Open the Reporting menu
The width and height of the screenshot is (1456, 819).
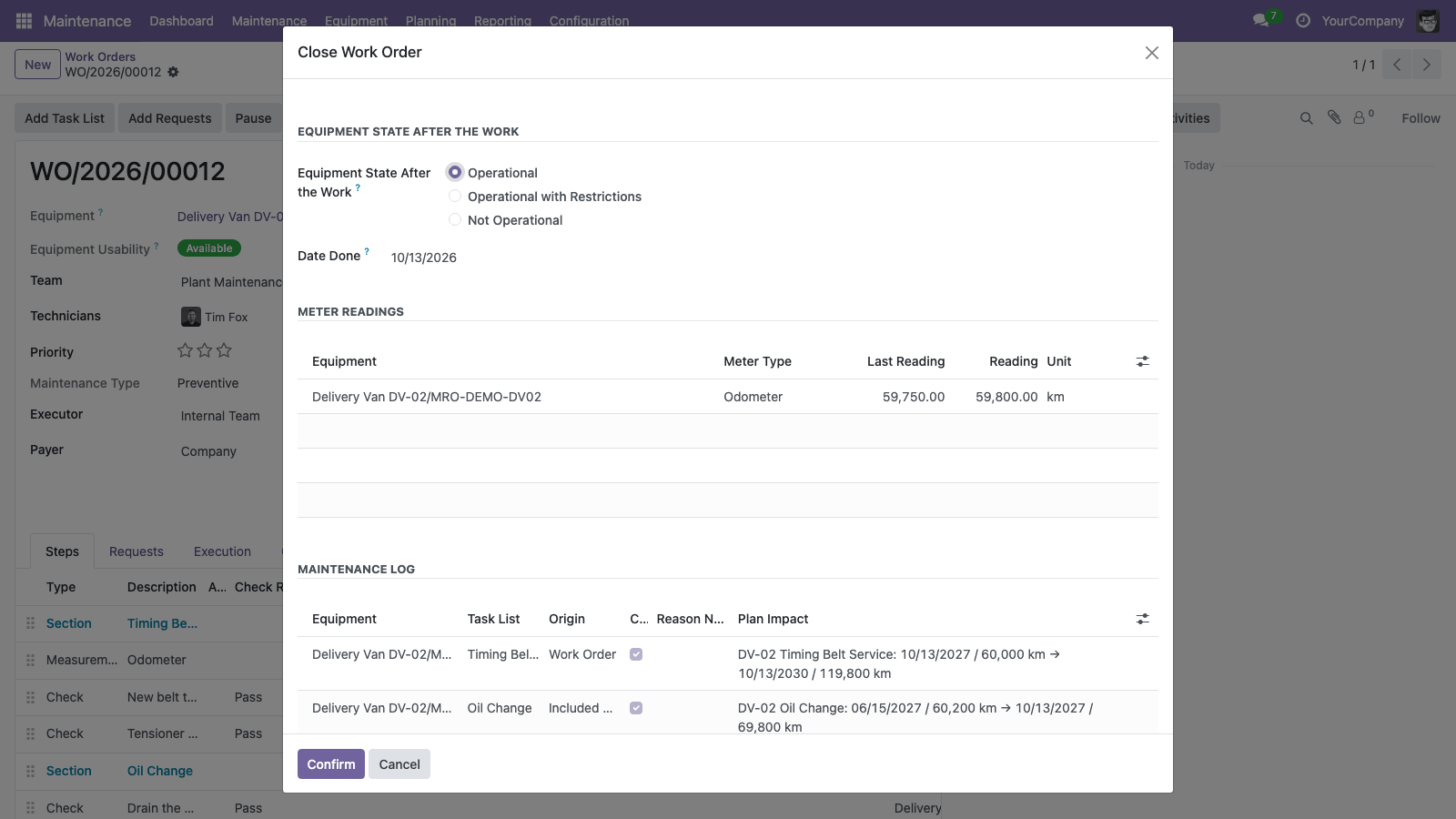click(x=502, y=20)
